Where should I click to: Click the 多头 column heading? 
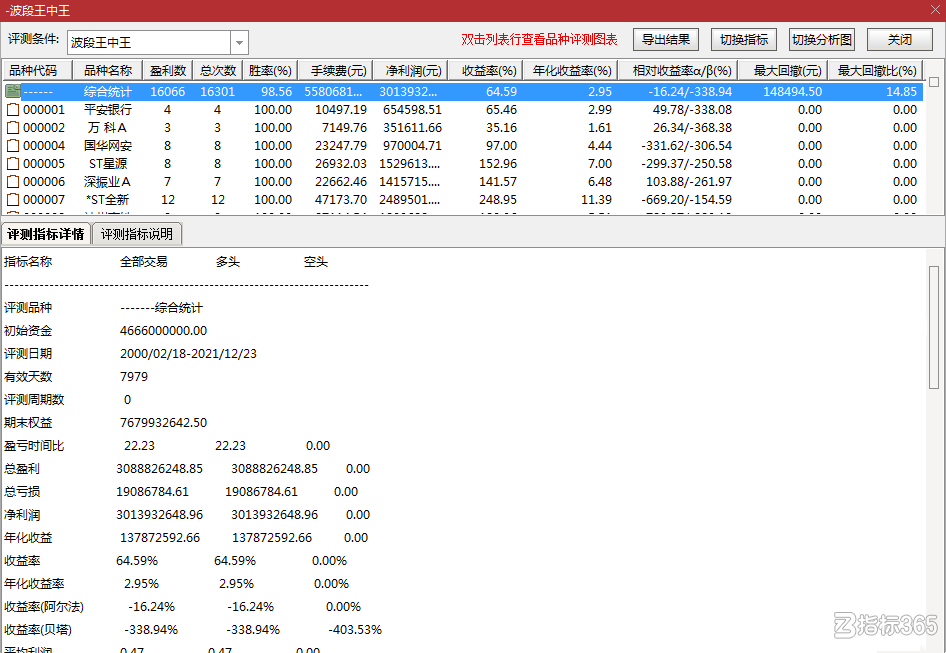(227, 262)
